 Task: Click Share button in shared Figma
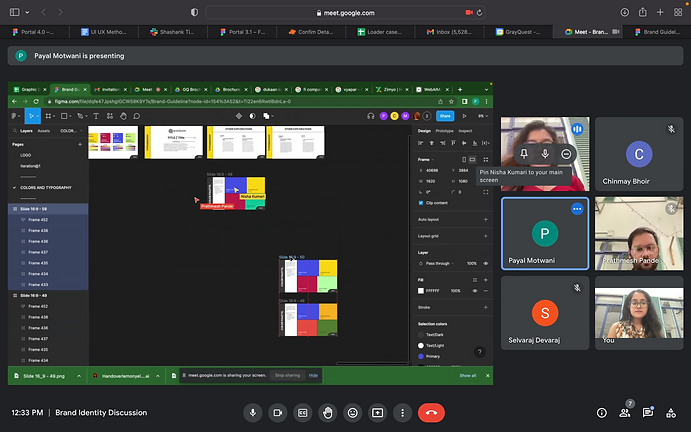[445, 116]
